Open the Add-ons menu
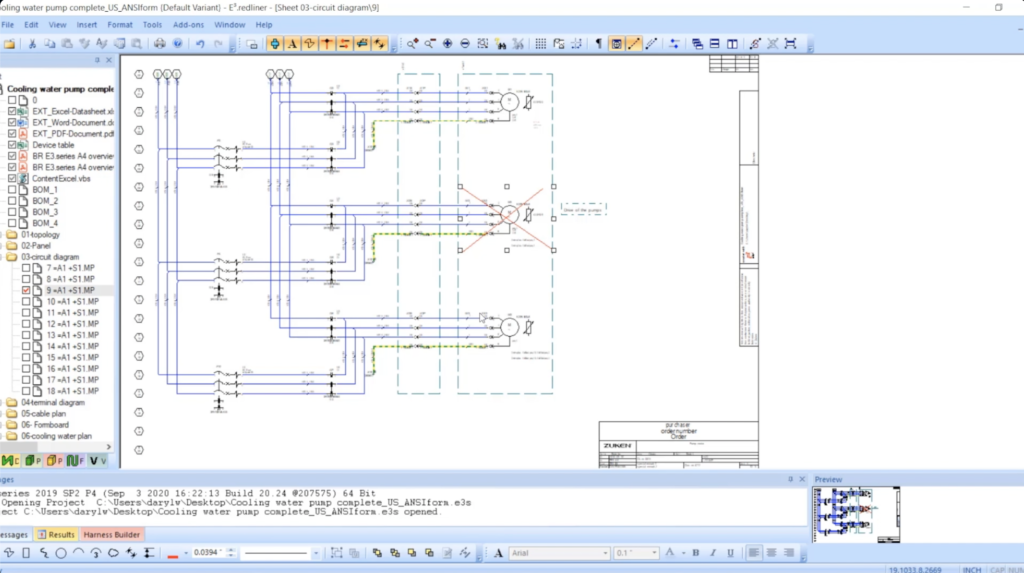 [x=188, y=24]
